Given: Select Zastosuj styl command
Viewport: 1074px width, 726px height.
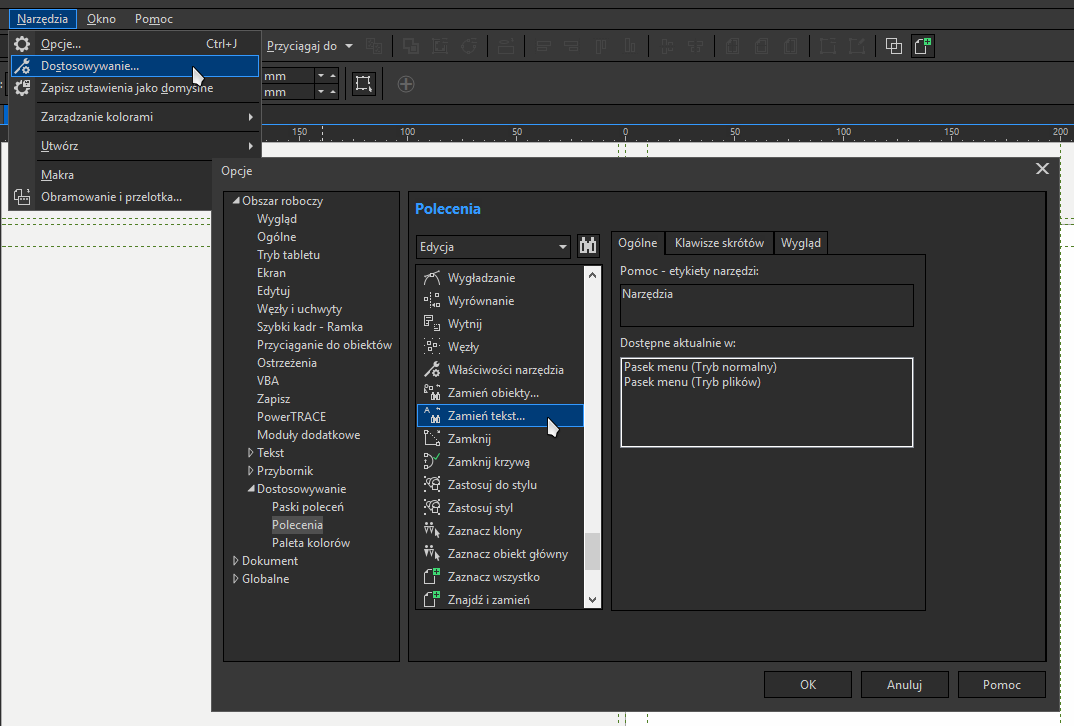Looking at the screenshot, I should (x=499, y=508).
